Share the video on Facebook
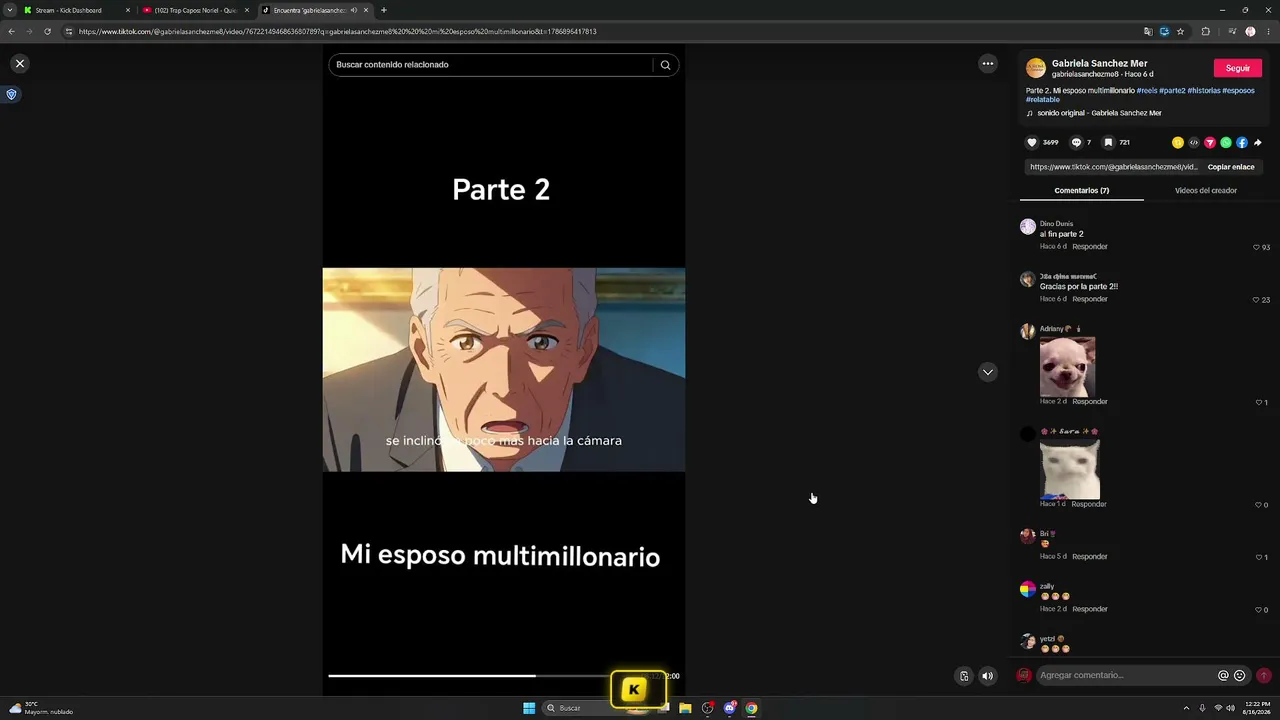This screenshot has height=720, width=1280. point(1242,143)
